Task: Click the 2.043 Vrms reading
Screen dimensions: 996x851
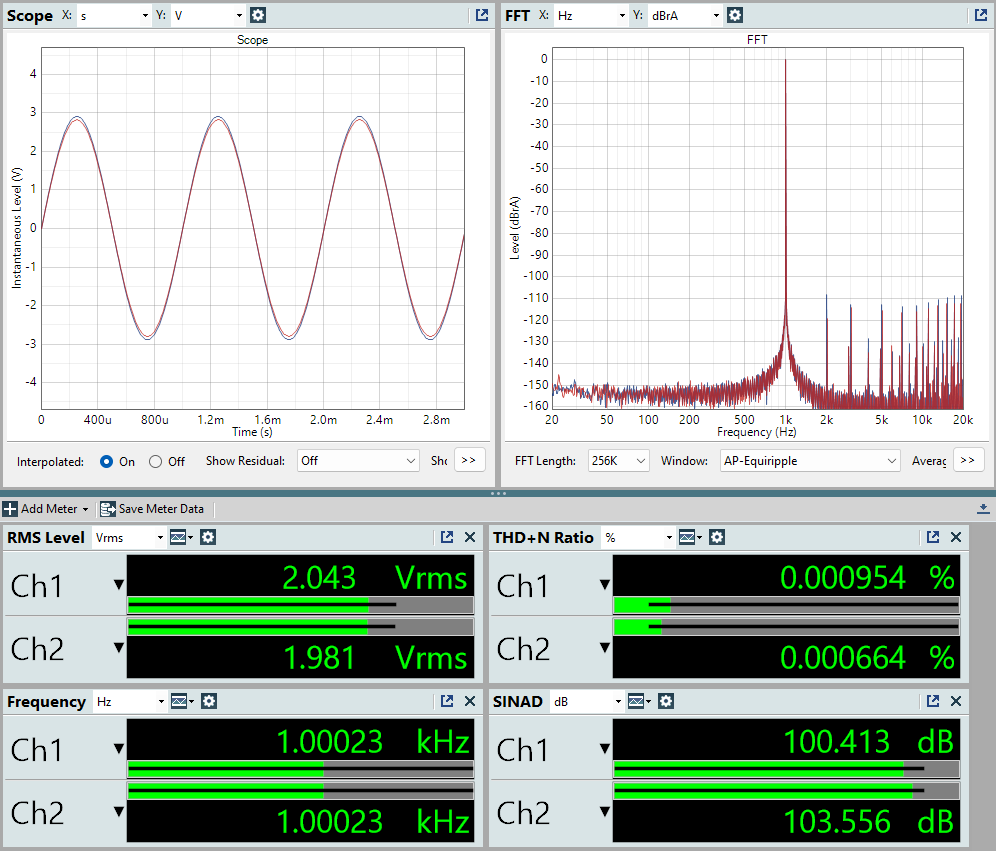Action: [375, 578]
